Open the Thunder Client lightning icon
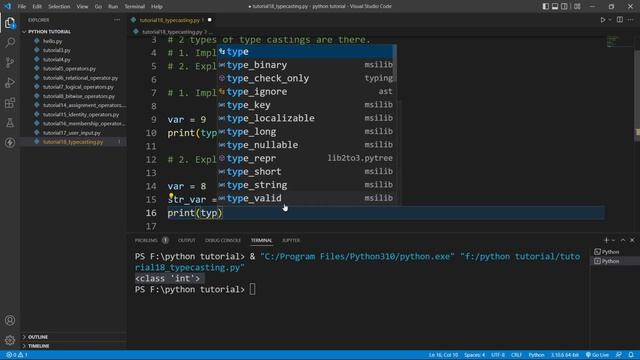The width and height of the screenshot is (640, 360). [10, 142]
